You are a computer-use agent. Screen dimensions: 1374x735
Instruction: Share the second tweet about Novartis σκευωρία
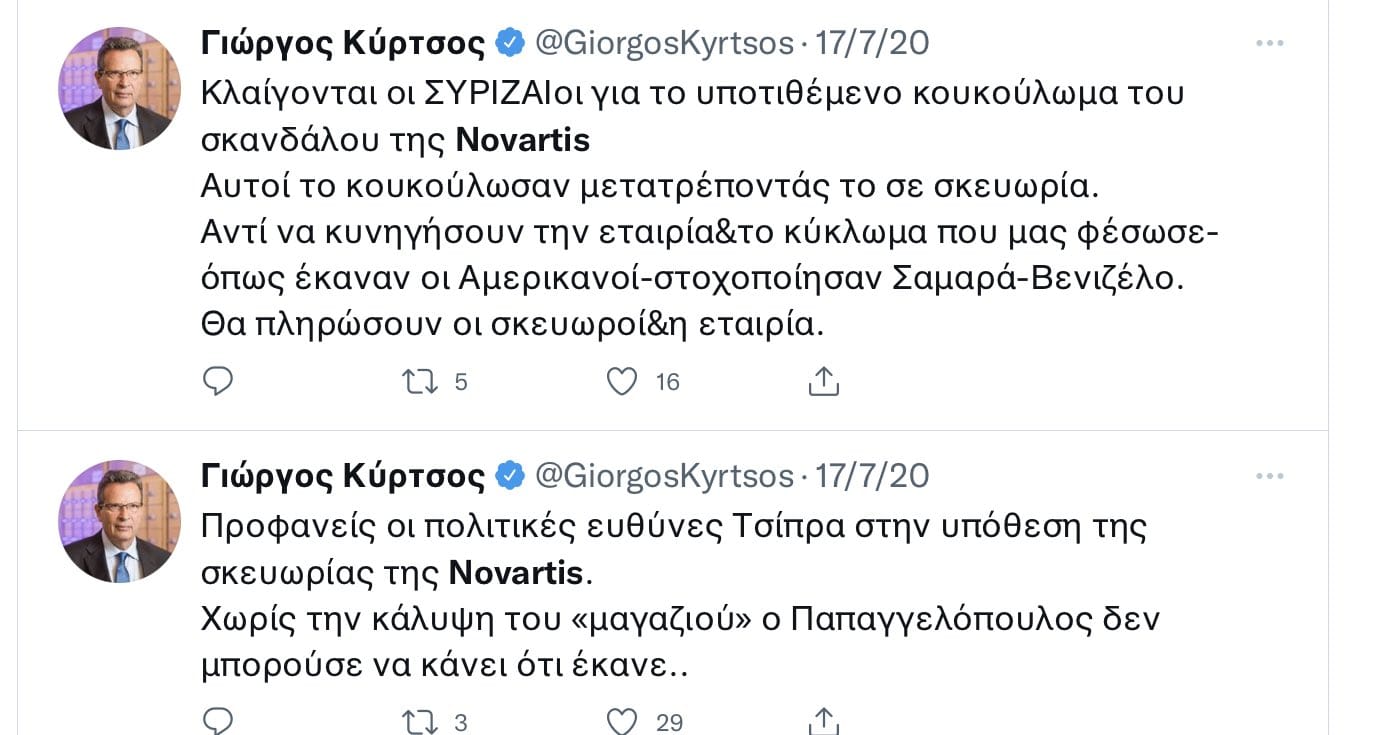pos(823,720)
